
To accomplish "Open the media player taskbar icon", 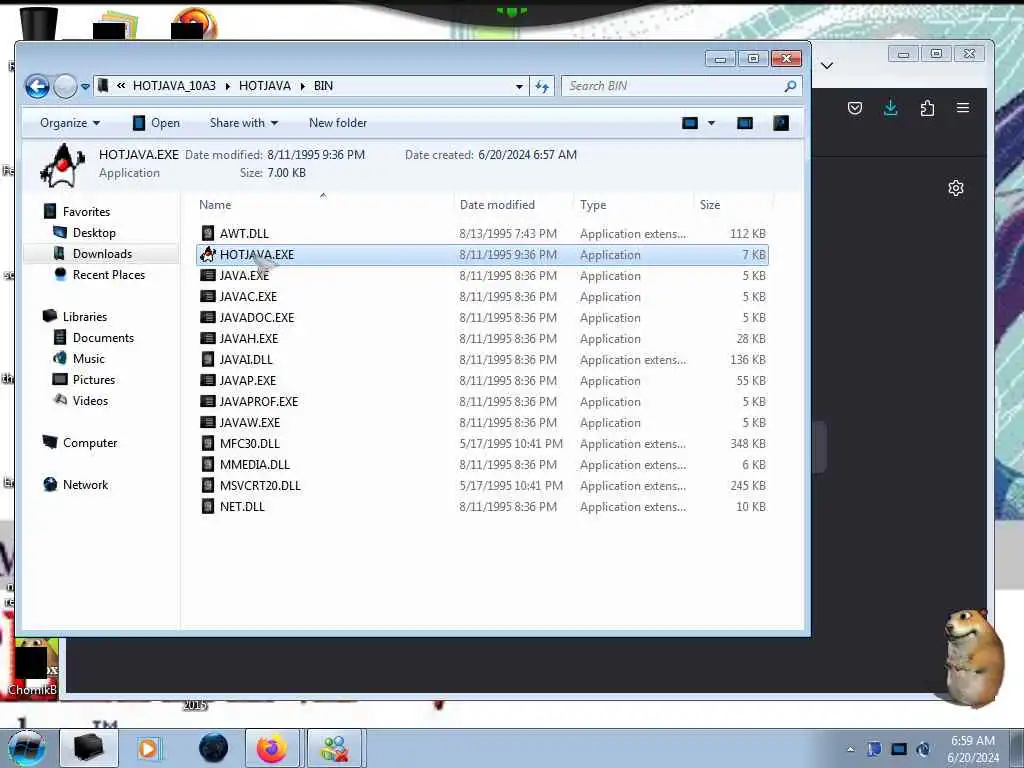I will tap(148, 748).
